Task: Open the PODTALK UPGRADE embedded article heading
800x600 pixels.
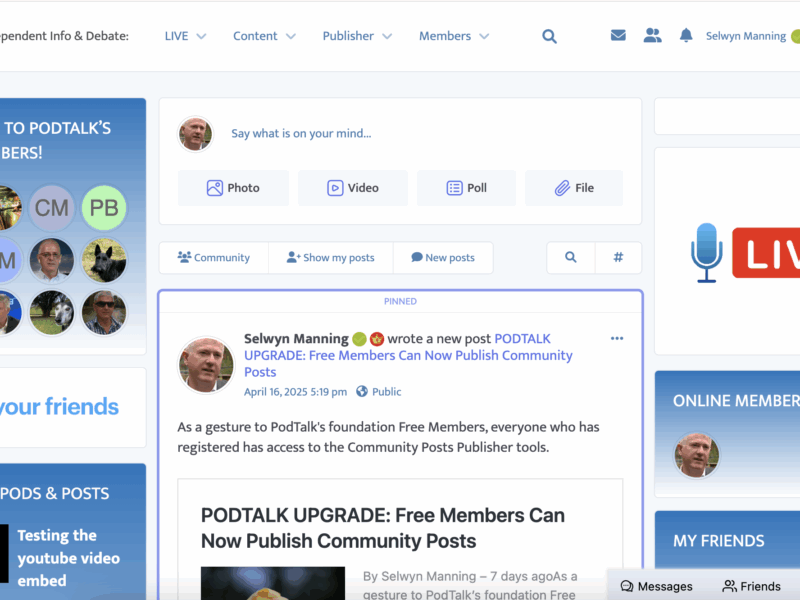Action: click(383, 528)
